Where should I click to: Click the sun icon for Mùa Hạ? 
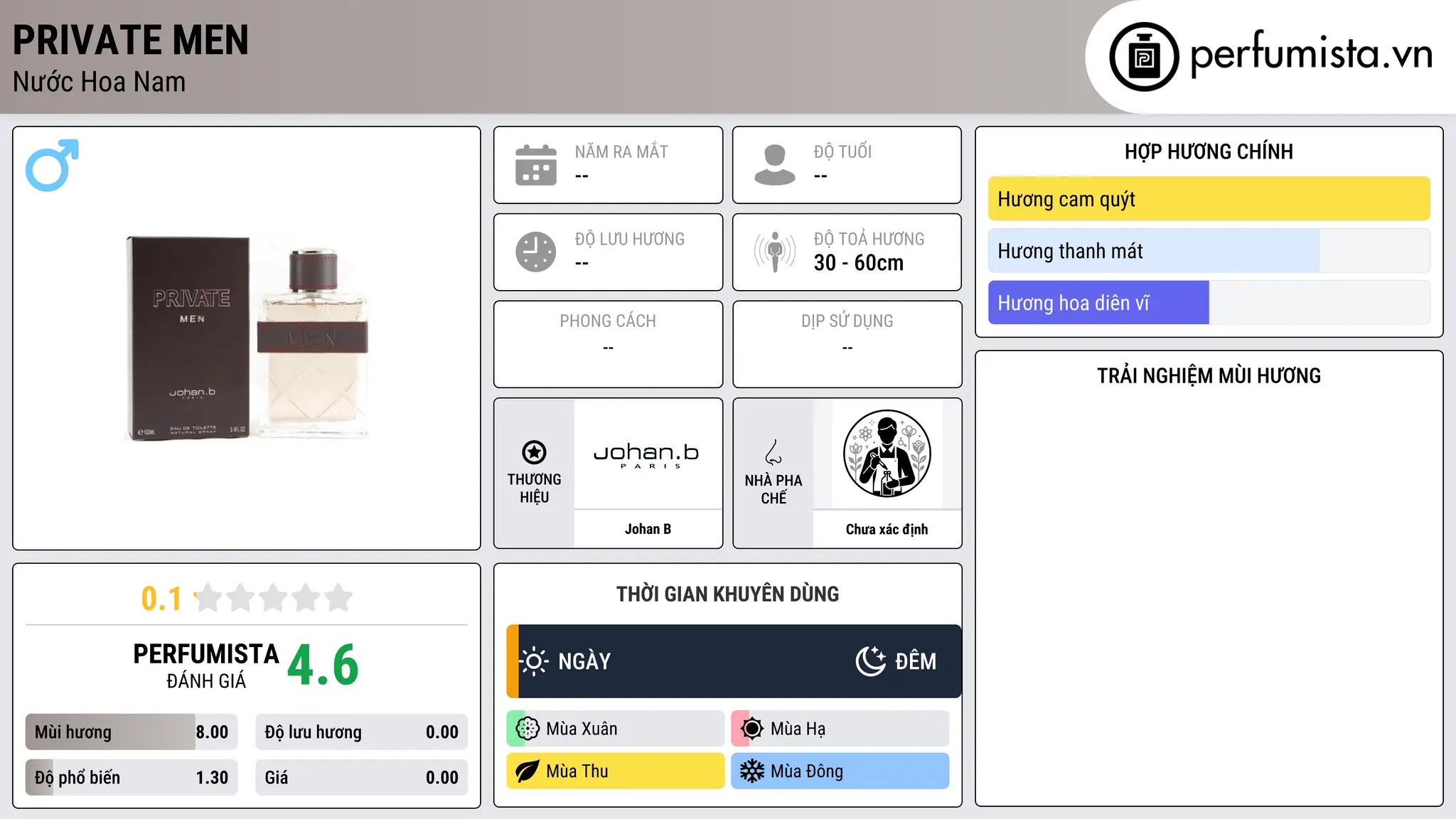tap(752, 729)
